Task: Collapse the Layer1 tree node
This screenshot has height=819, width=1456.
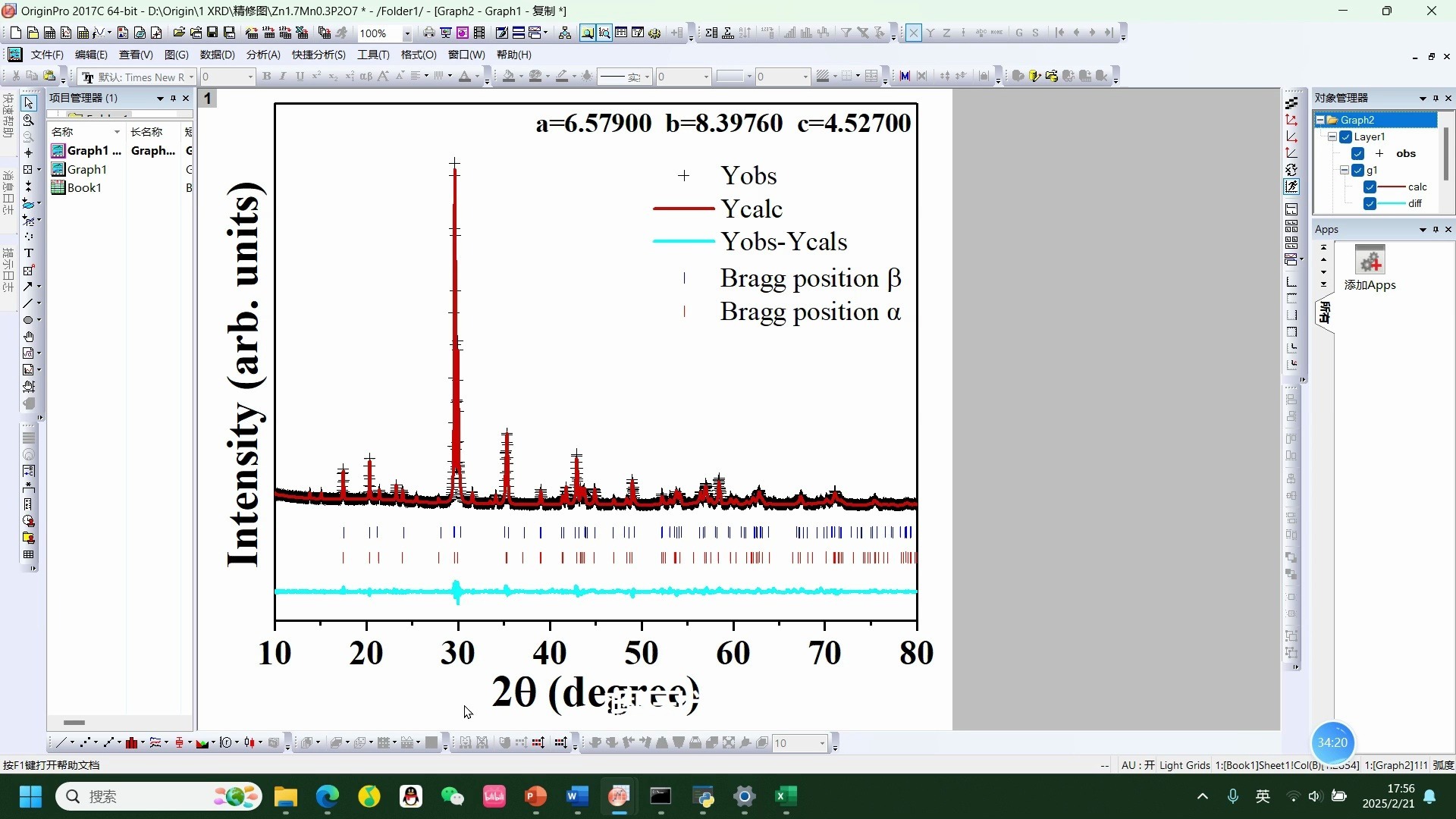Action: coord(1332,136)
